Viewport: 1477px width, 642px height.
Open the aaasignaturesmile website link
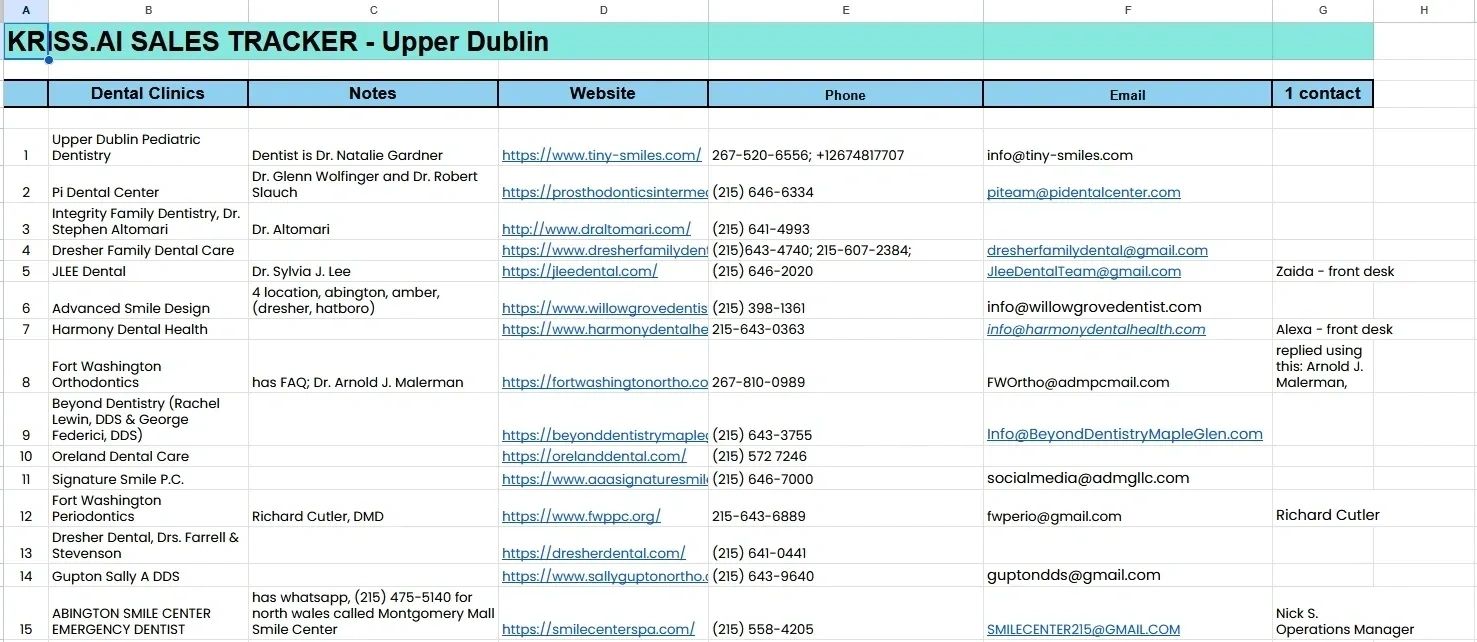pos(605,480)
